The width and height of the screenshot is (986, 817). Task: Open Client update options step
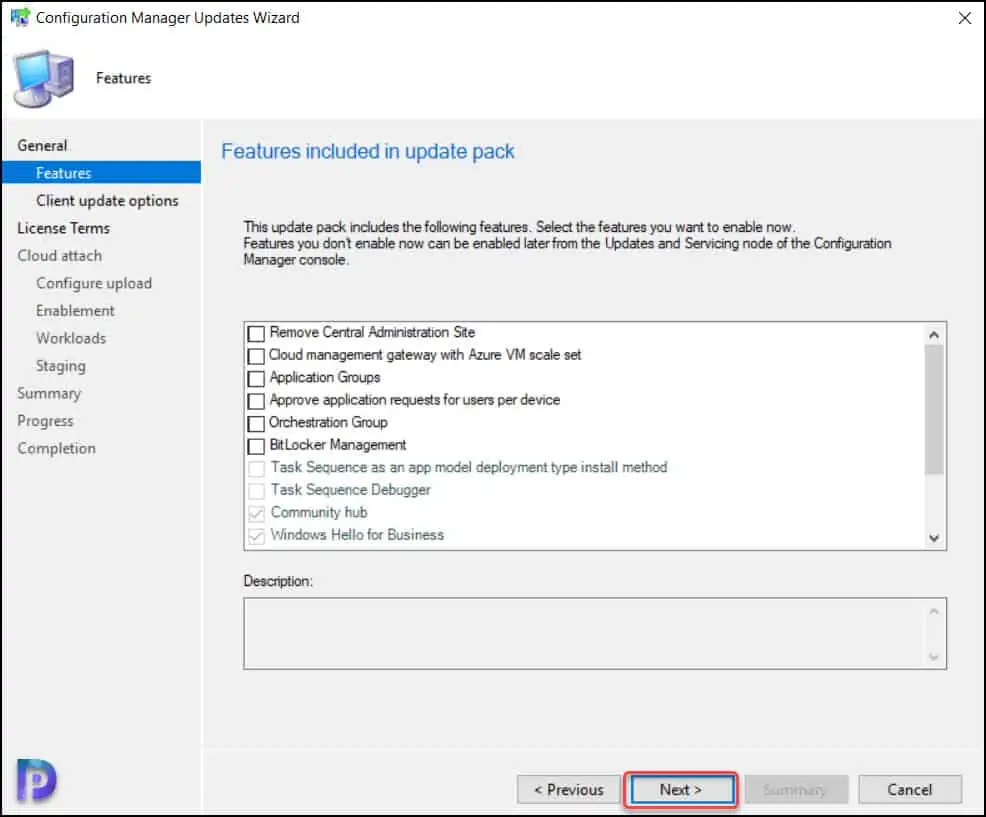point(107,201)
